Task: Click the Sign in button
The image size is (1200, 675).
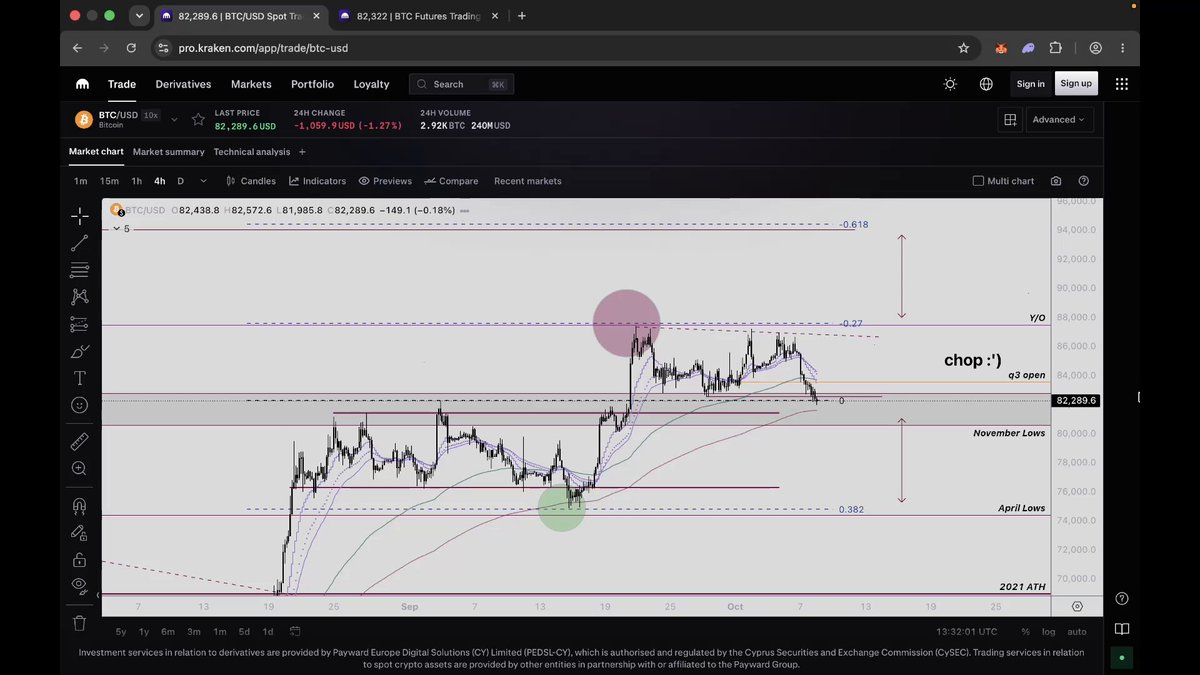Action: click(1031, 84)
